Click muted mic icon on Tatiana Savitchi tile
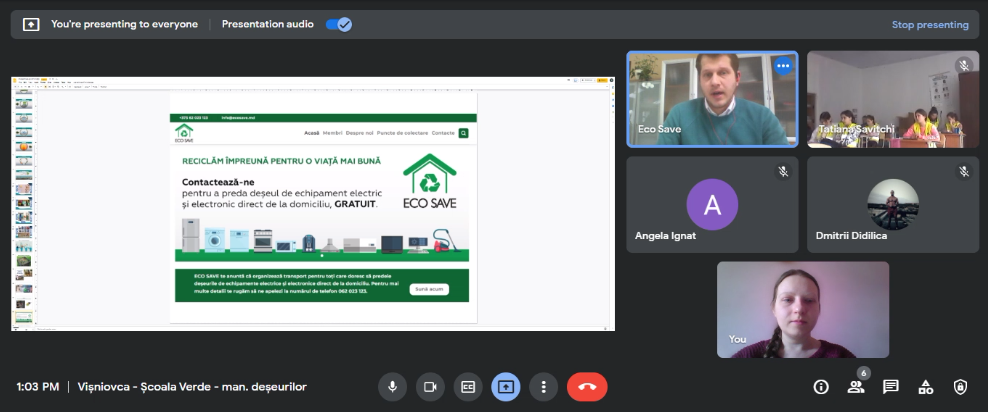The width and height of the screenshot is (988, 412). click(963, 66)
